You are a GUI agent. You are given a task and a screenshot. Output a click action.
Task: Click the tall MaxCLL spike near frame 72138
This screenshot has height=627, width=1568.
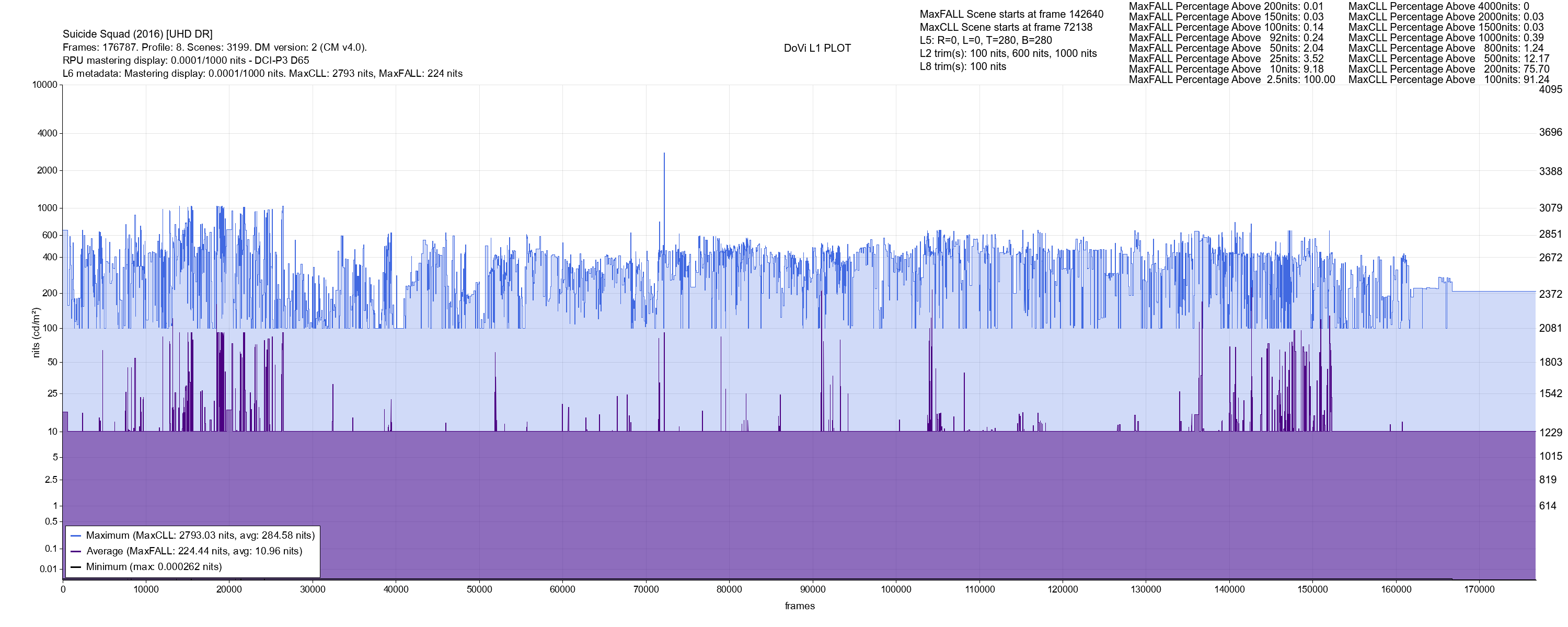point(664,183)
